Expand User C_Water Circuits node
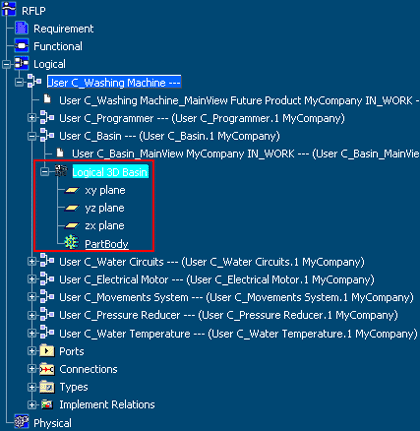The image size is (420, 431). [32, 262]
